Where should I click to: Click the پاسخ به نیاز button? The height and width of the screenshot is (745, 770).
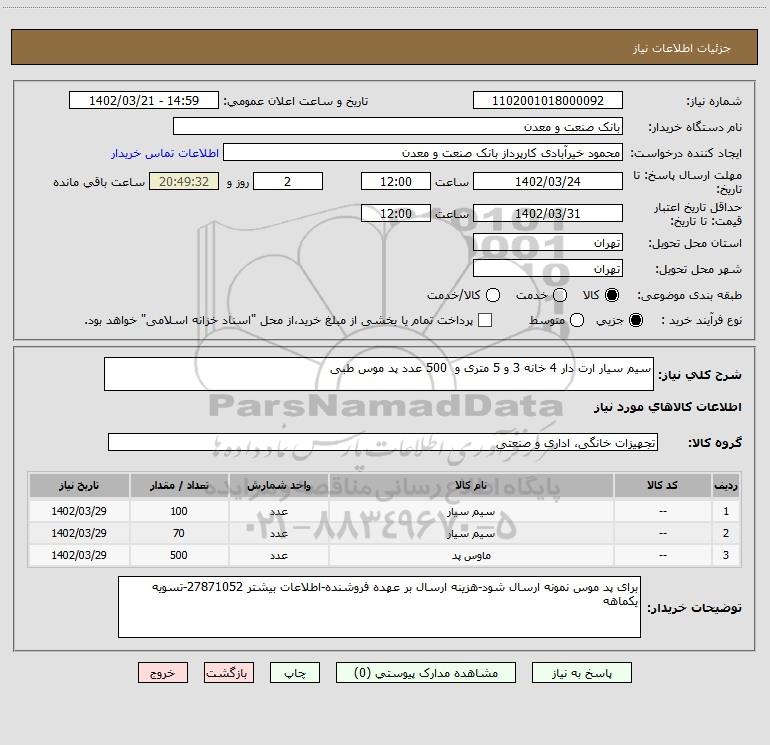pos(581,673)
